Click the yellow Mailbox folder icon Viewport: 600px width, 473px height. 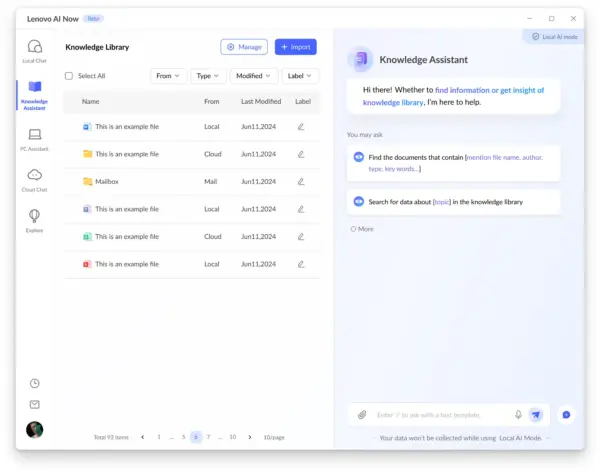[x=88, y=181]
